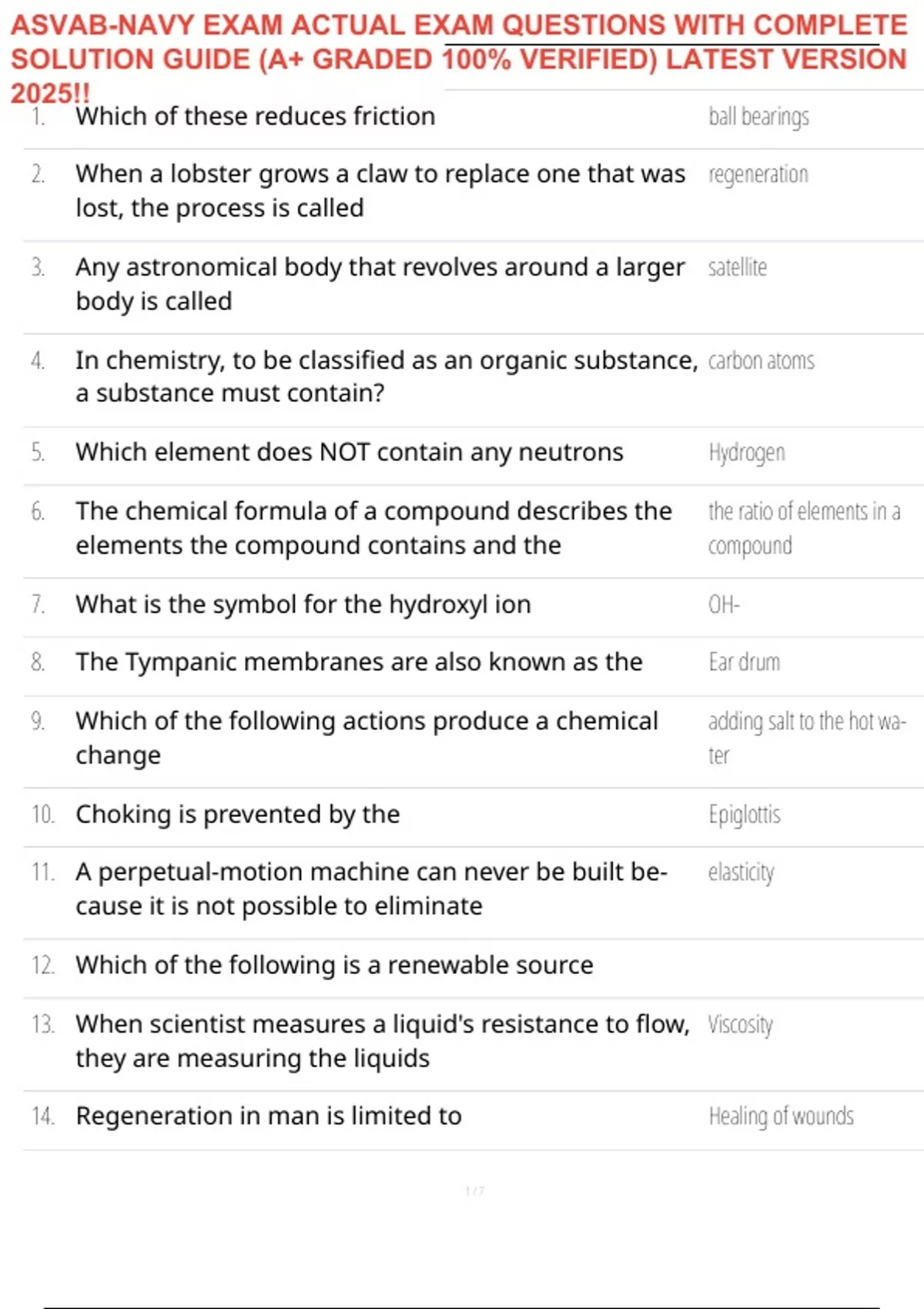Select the answer 'OH-'

[723, 604]
